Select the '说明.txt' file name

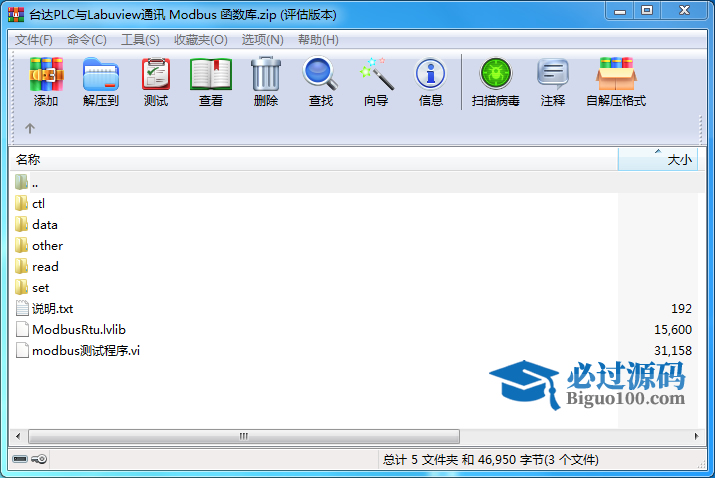(52, 309)
